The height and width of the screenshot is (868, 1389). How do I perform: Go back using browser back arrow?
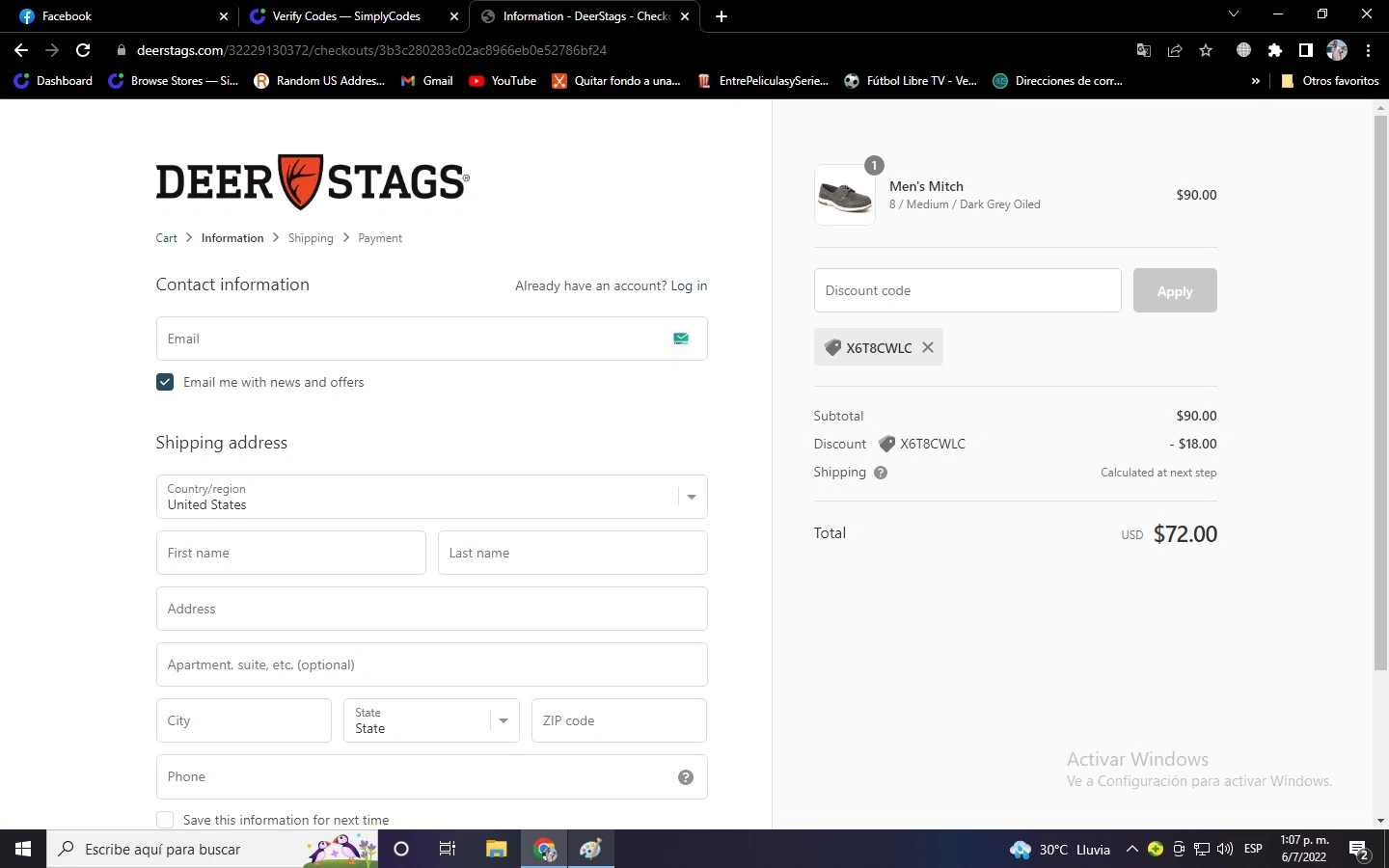tap(21, 50)
